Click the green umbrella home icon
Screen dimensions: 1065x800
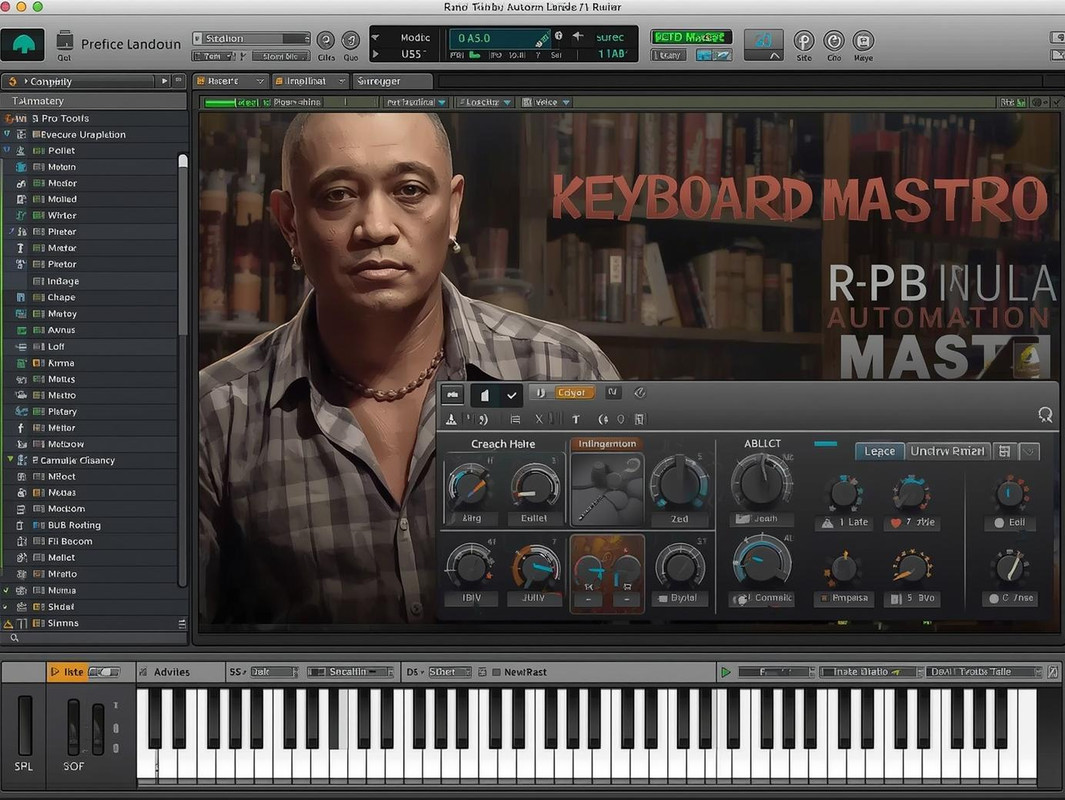(x=23, y=45)
